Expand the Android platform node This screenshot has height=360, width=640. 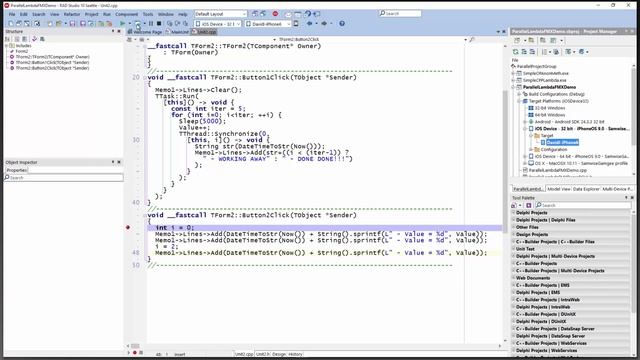click(525, 122)
